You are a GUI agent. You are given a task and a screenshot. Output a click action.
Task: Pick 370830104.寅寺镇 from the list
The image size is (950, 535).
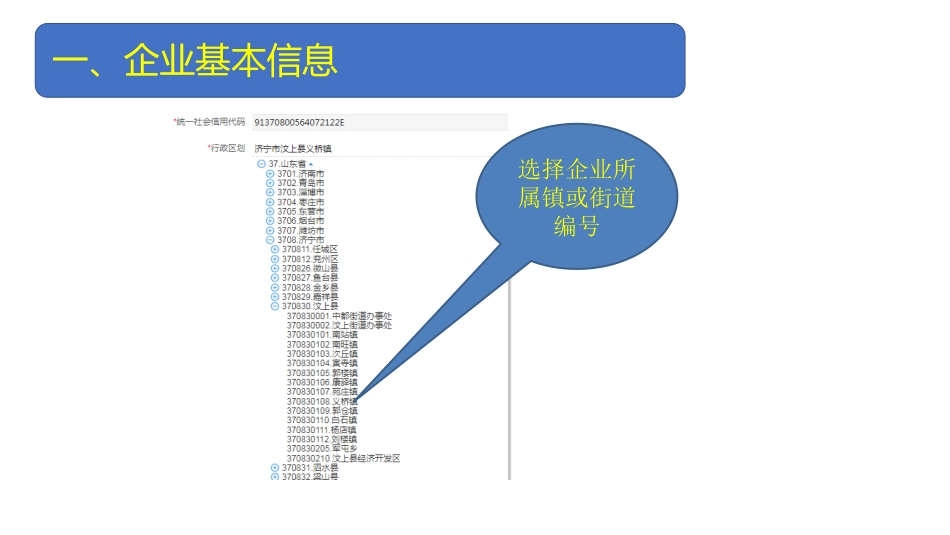click(322, 364)
